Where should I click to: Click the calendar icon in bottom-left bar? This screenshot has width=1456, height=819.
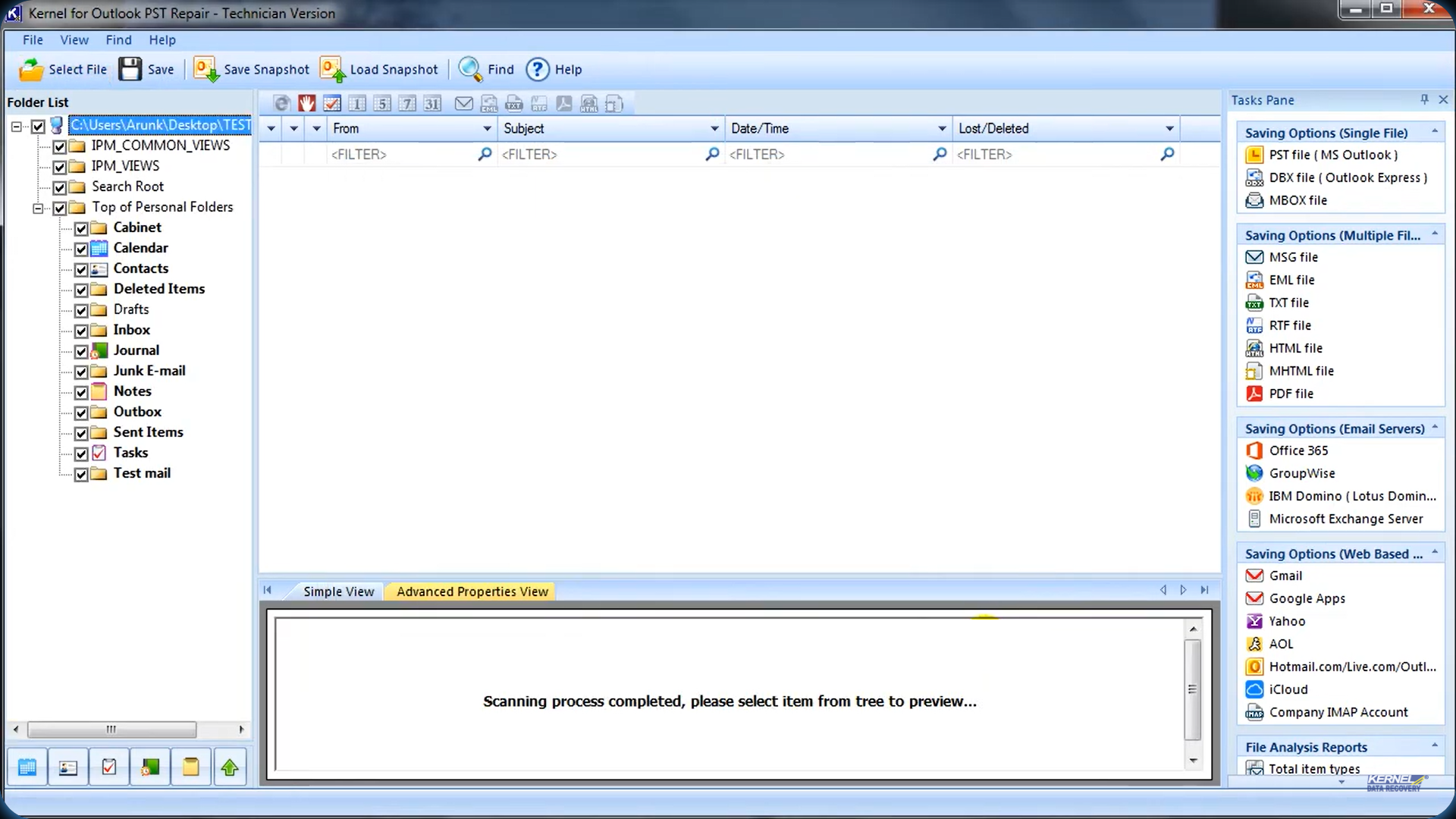click(x=27, y=767)
